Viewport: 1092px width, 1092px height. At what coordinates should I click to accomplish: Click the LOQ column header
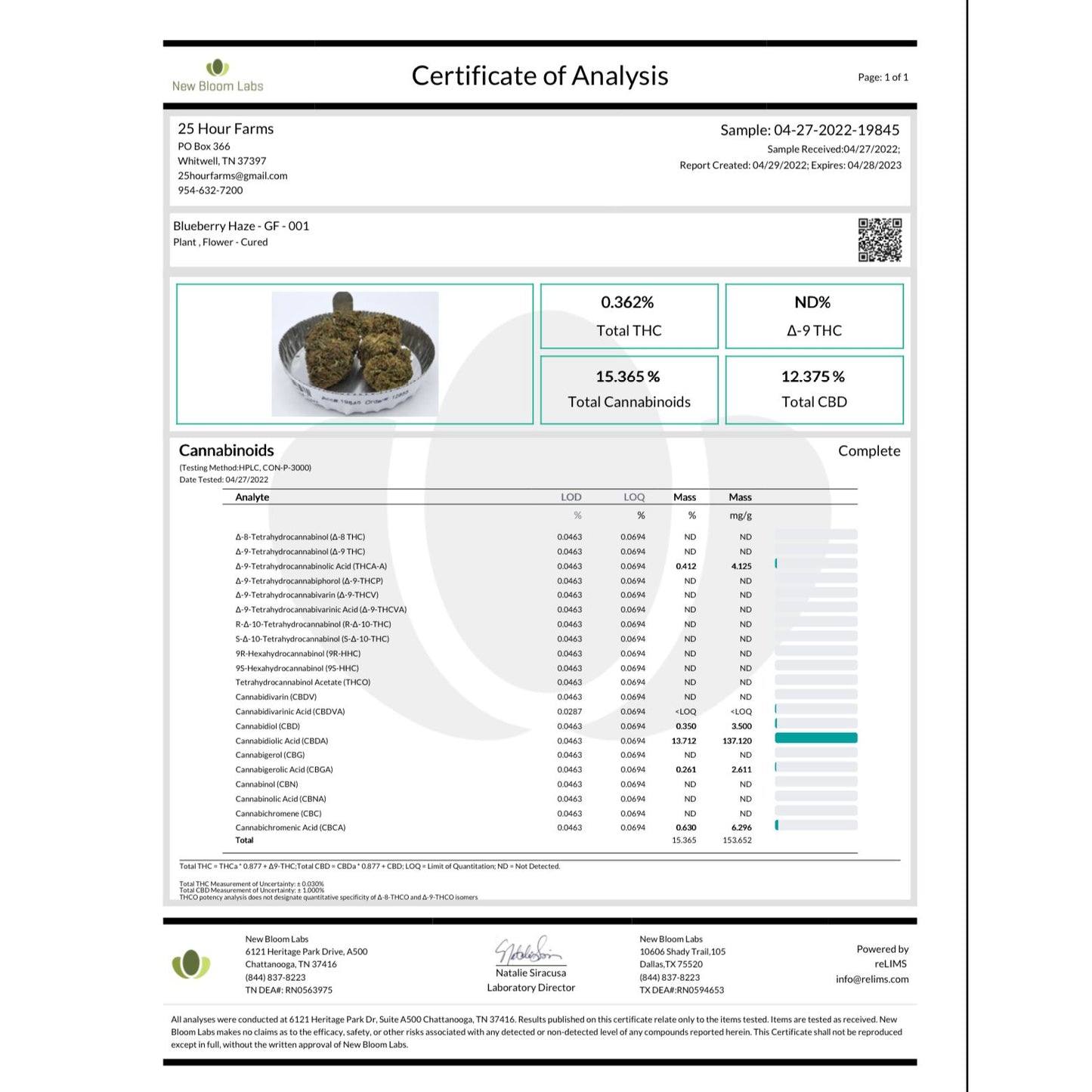(634, 497)
